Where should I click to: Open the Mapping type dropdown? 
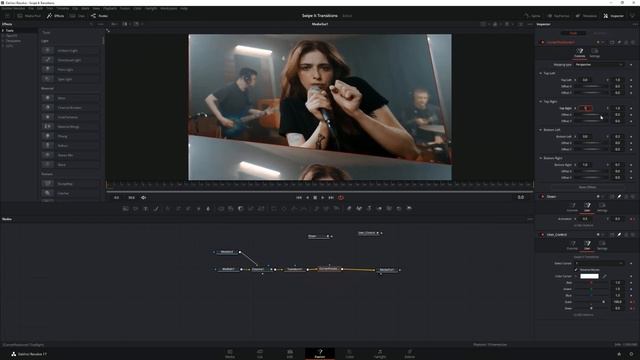click(599, 64)
